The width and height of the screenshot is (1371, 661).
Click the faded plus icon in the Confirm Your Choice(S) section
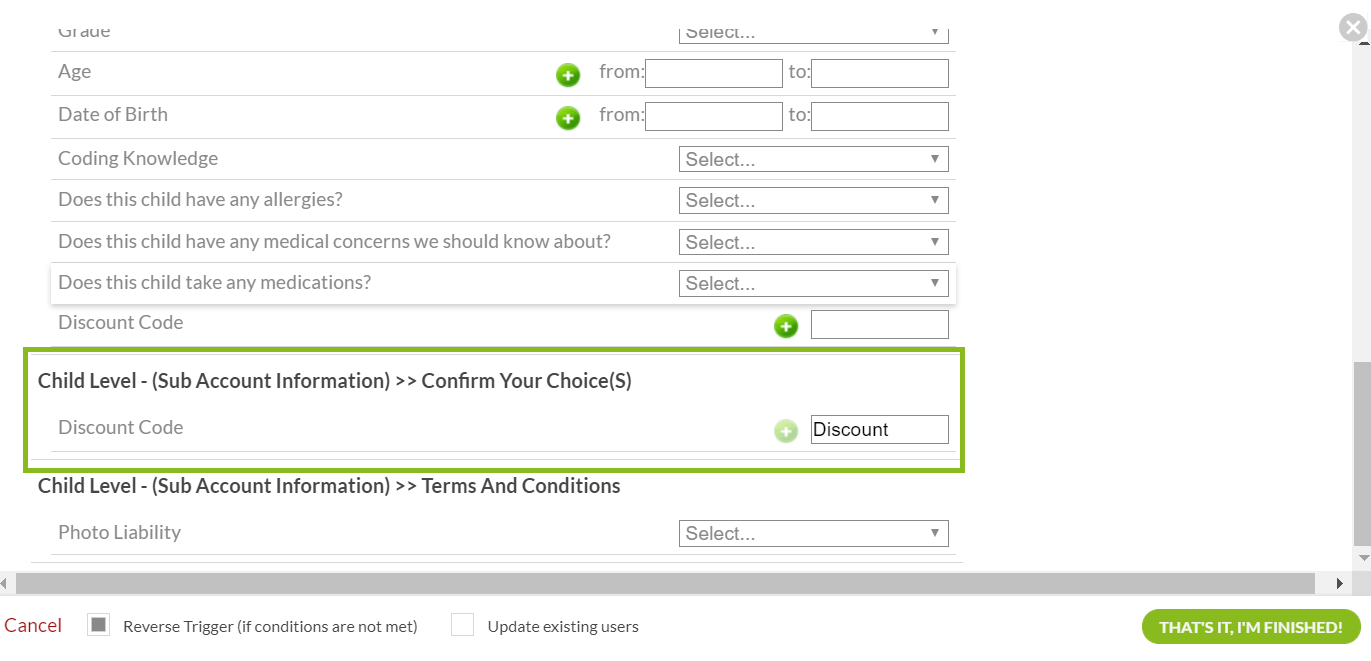click(x=786, y=431)
